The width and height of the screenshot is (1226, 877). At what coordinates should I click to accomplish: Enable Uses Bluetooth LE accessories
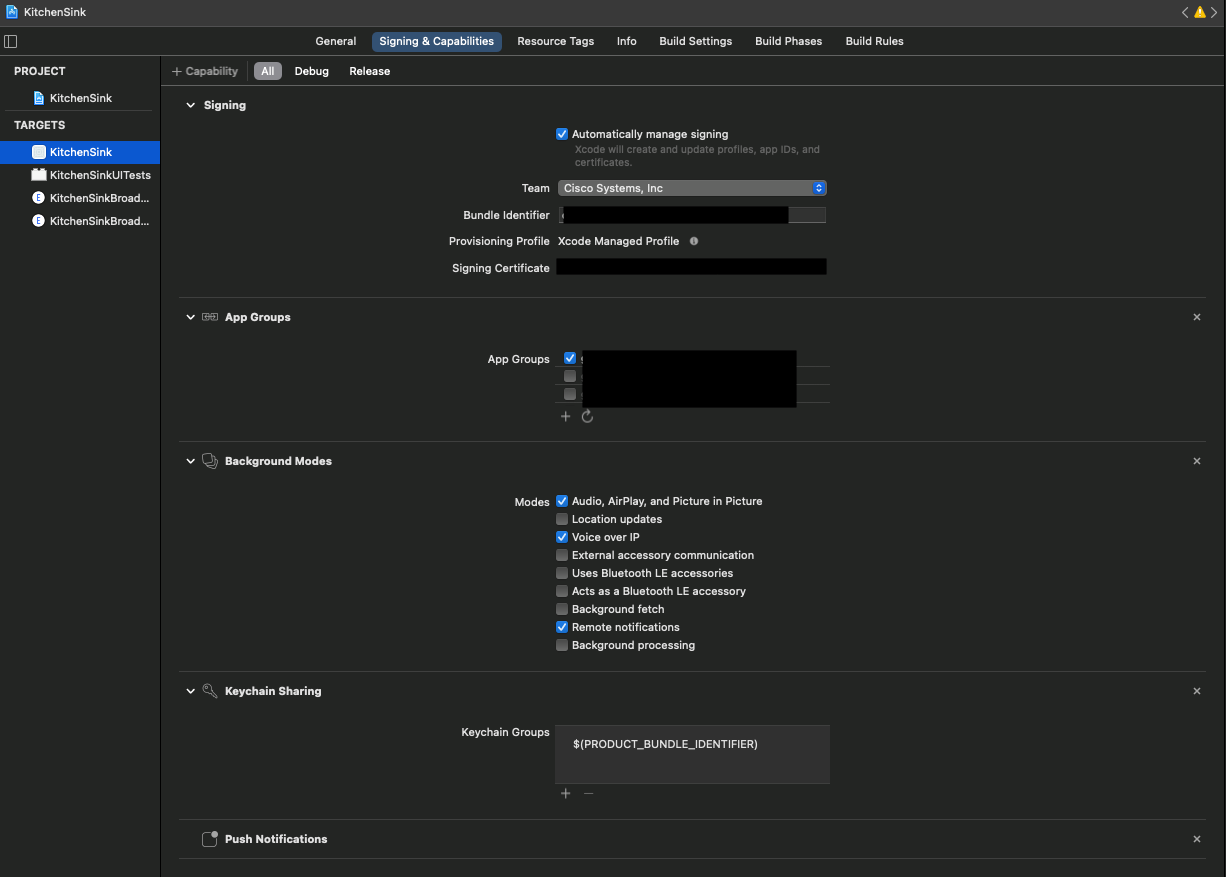point(562,573)
